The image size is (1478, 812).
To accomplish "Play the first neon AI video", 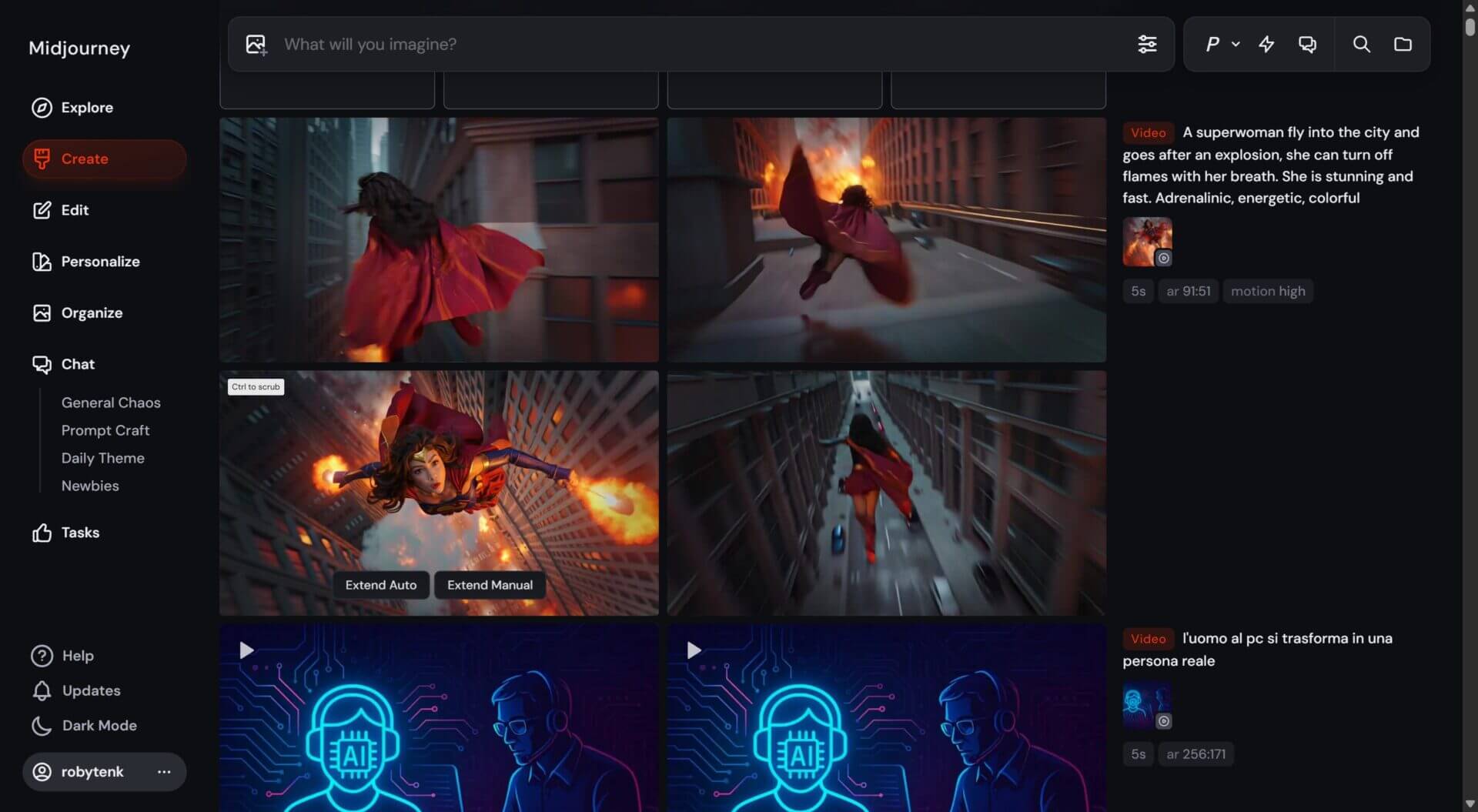I will [x=246, y=650].
